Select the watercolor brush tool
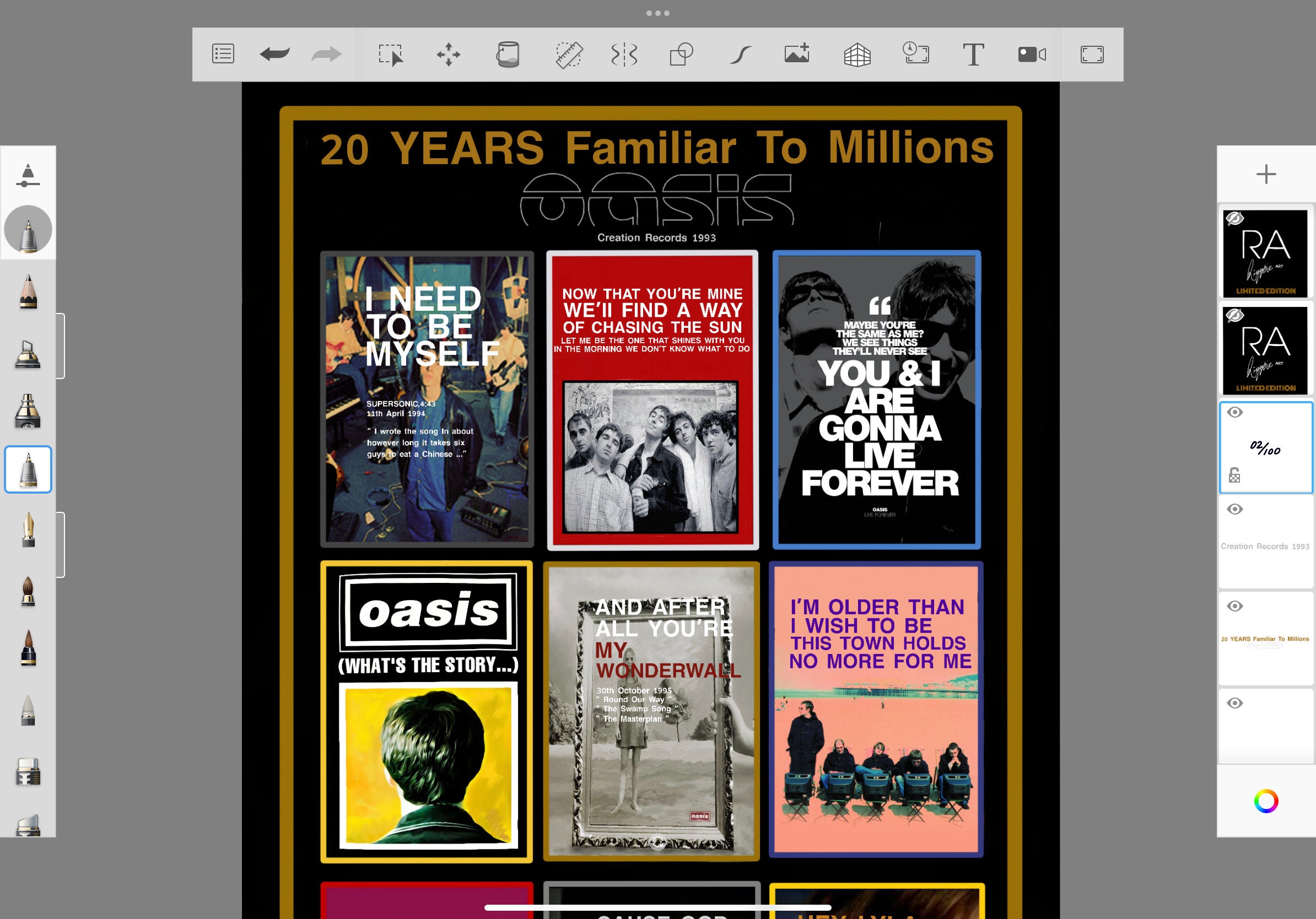This screenshot has width=1316, height=919. point(28,590)
